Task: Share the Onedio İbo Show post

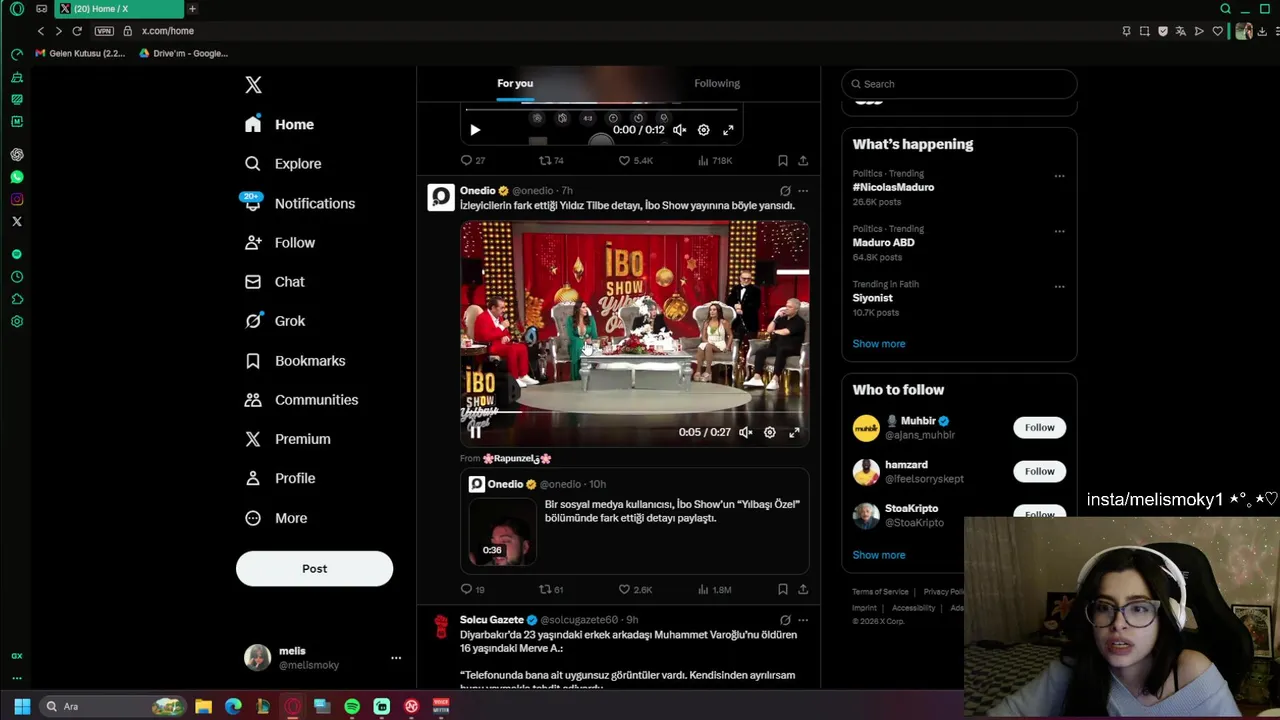Action: [x=803, y=590]
